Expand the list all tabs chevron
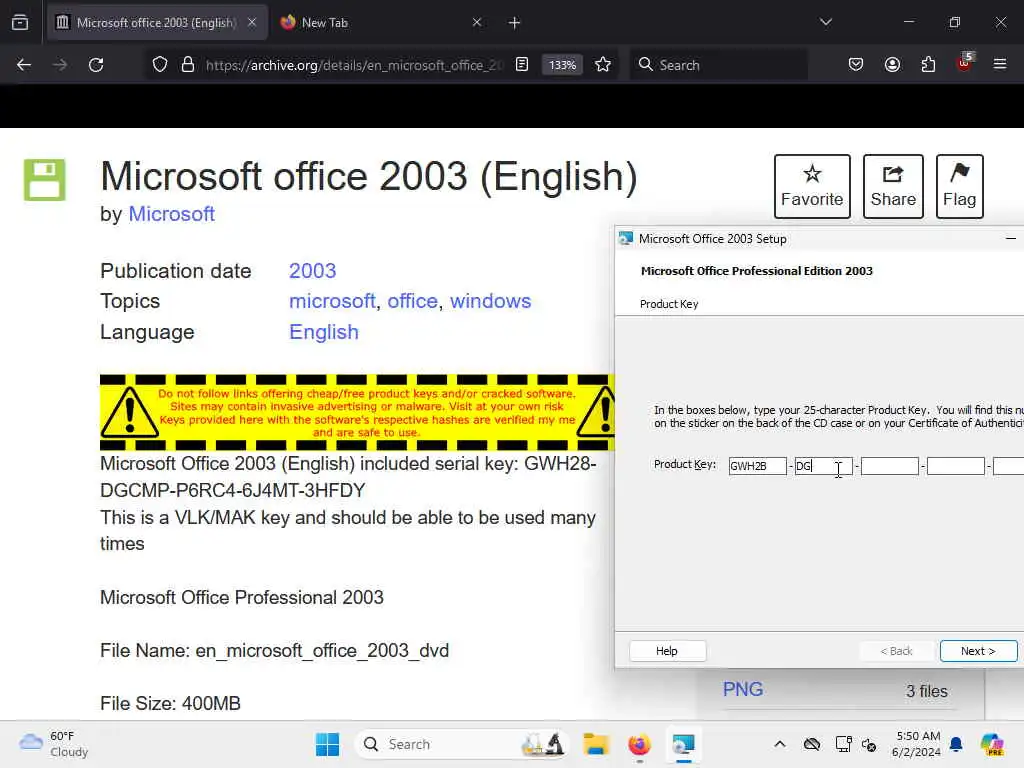 [x=825, y=23]
